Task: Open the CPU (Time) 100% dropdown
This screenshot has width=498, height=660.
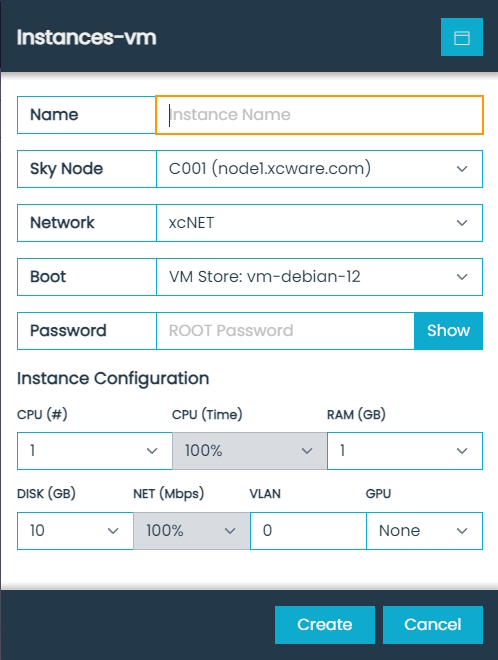Action: coord(250,451)
